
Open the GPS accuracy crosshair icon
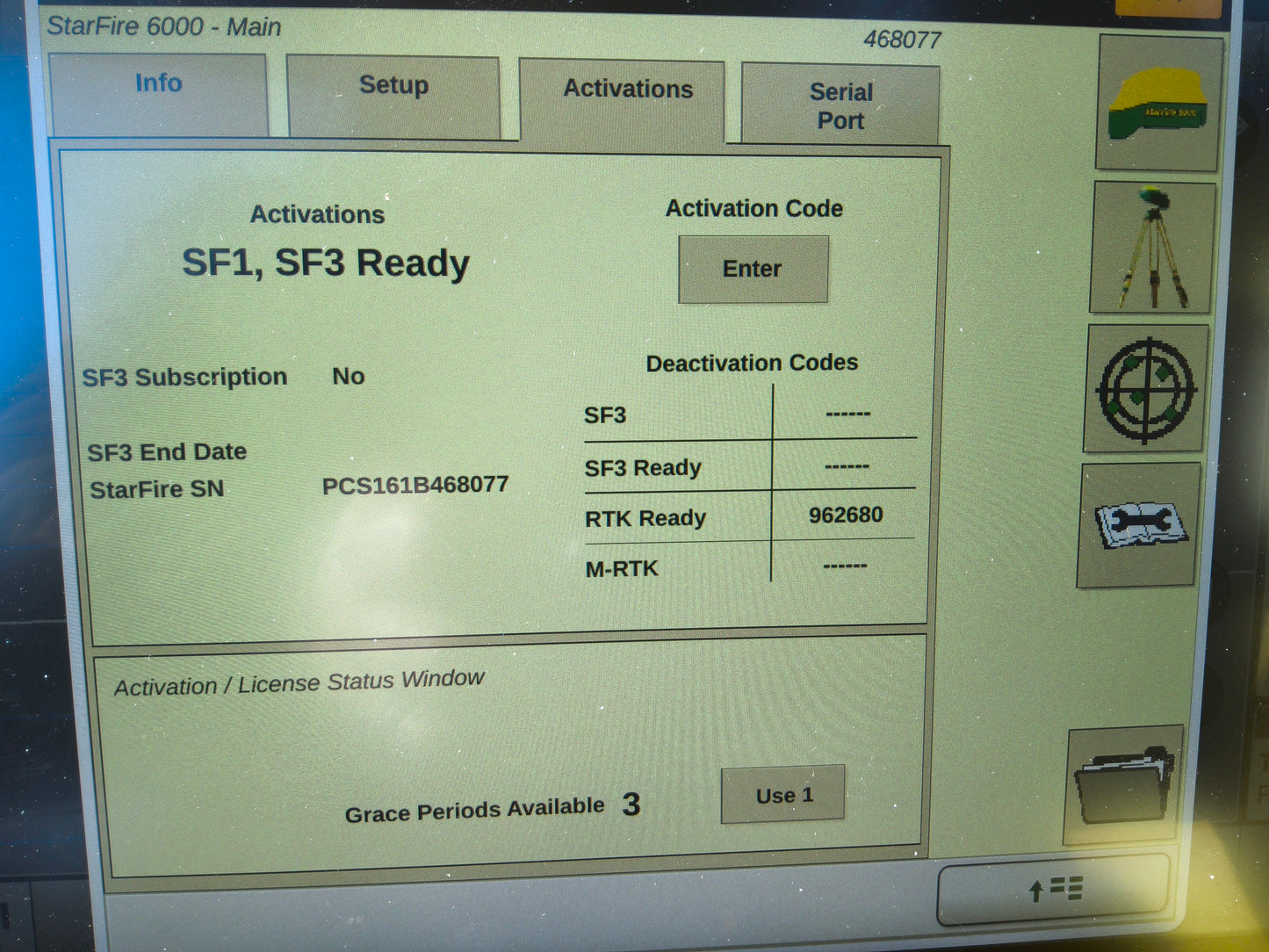[x=1143, y=389]
